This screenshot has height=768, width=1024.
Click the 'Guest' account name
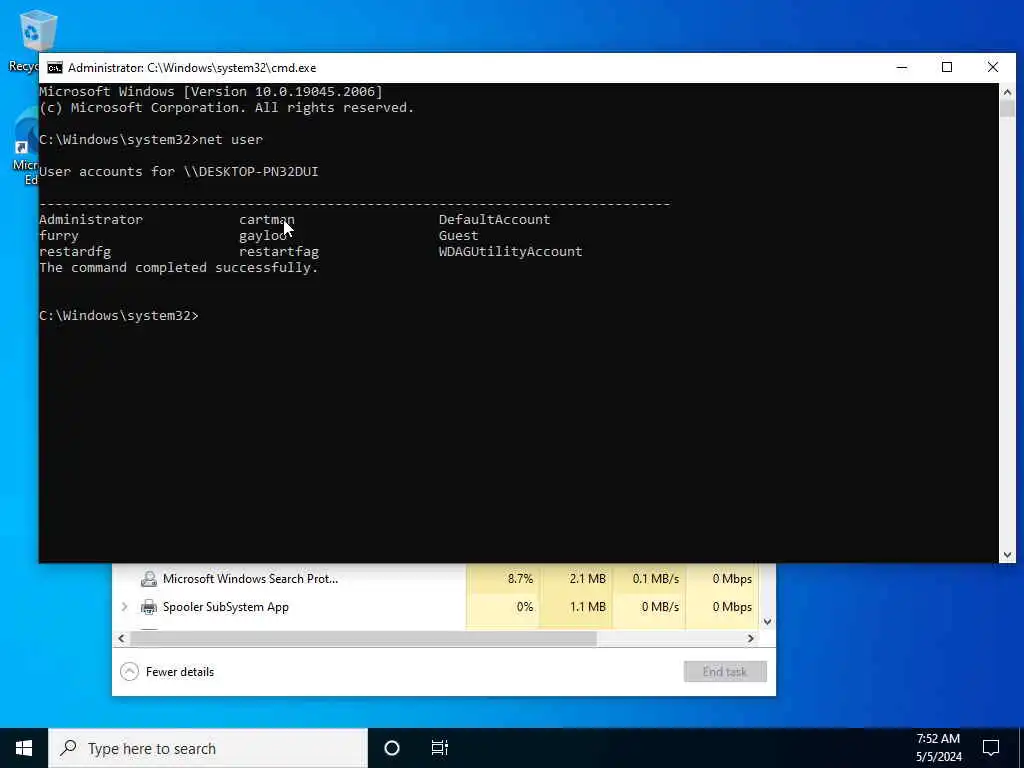tap(458, 236)
